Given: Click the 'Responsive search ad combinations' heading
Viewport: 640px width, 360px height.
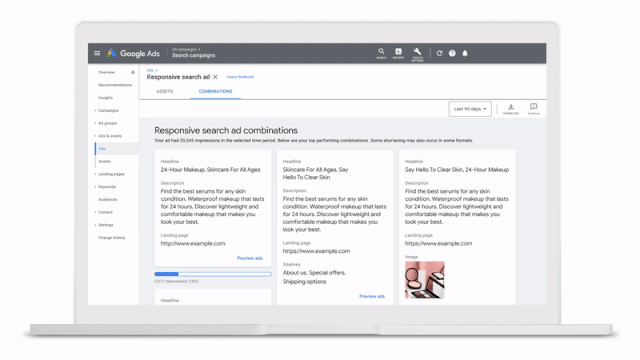Looking at the screenshot, I should point(226,131).
